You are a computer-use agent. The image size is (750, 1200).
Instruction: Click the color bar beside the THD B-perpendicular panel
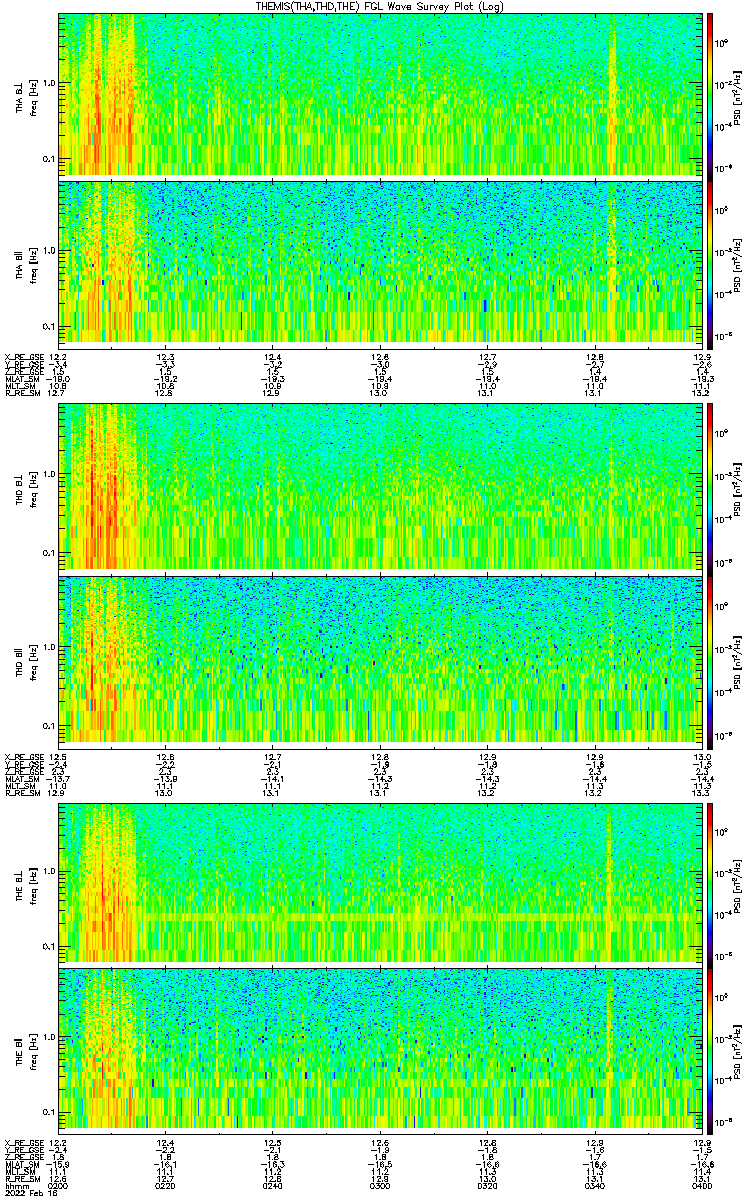710,486
